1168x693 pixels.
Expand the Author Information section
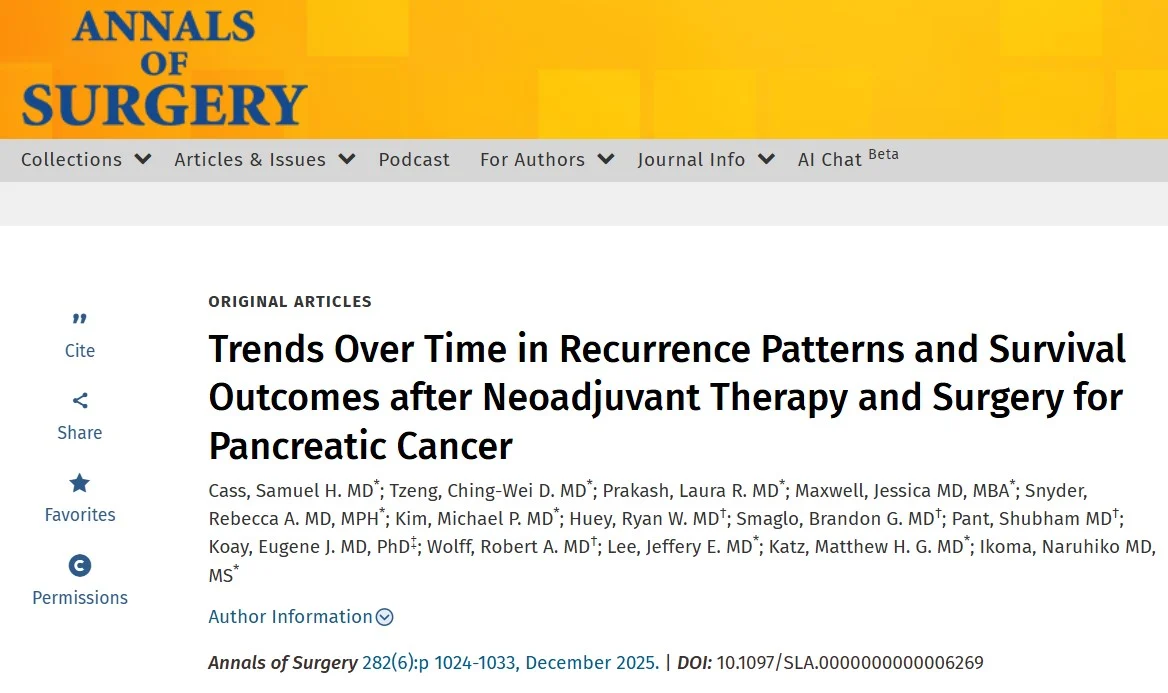pyautogui.click(x=290, y=617)
